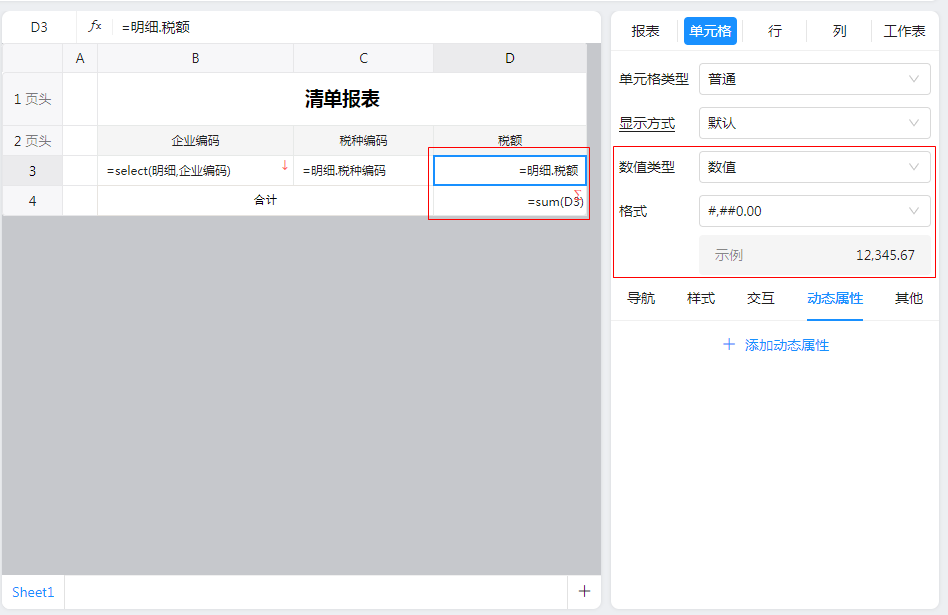Click the underlined 显示方式 label

[x=647, y=123]
